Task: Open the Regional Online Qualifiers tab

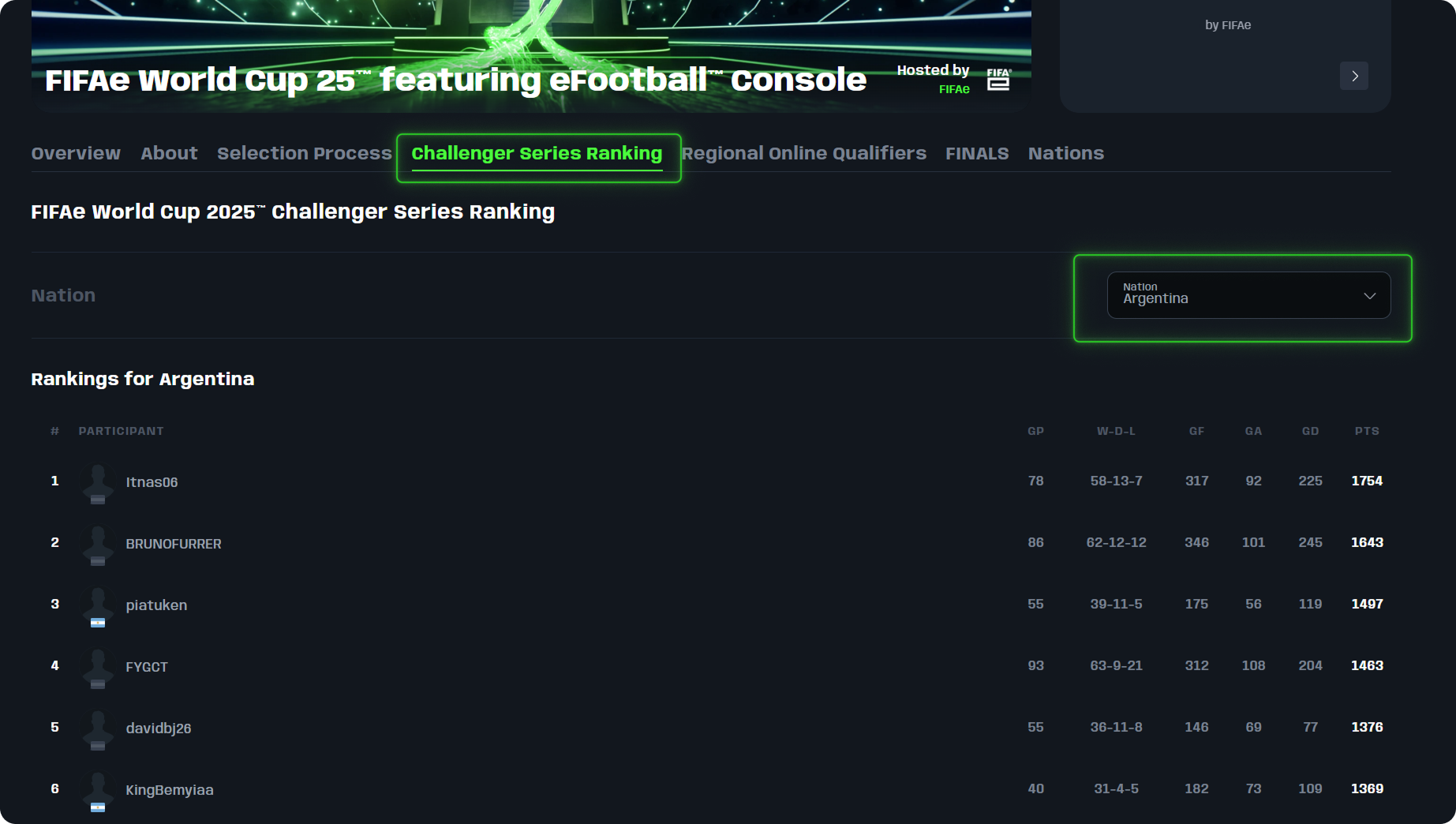Action: pos(804,153)
